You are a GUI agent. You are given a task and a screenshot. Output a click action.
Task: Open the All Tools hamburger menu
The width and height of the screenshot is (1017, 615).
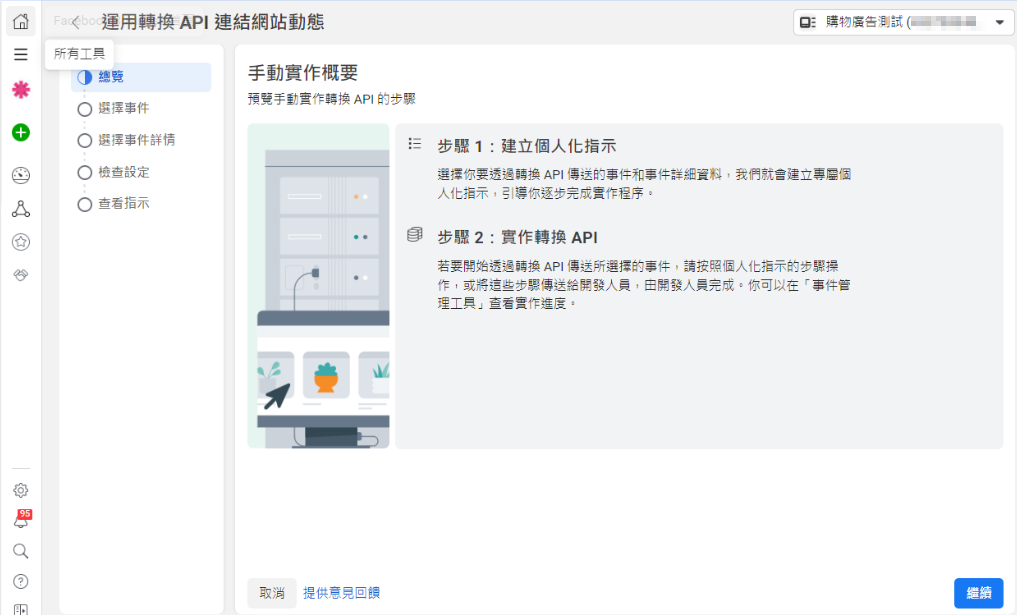20,55
